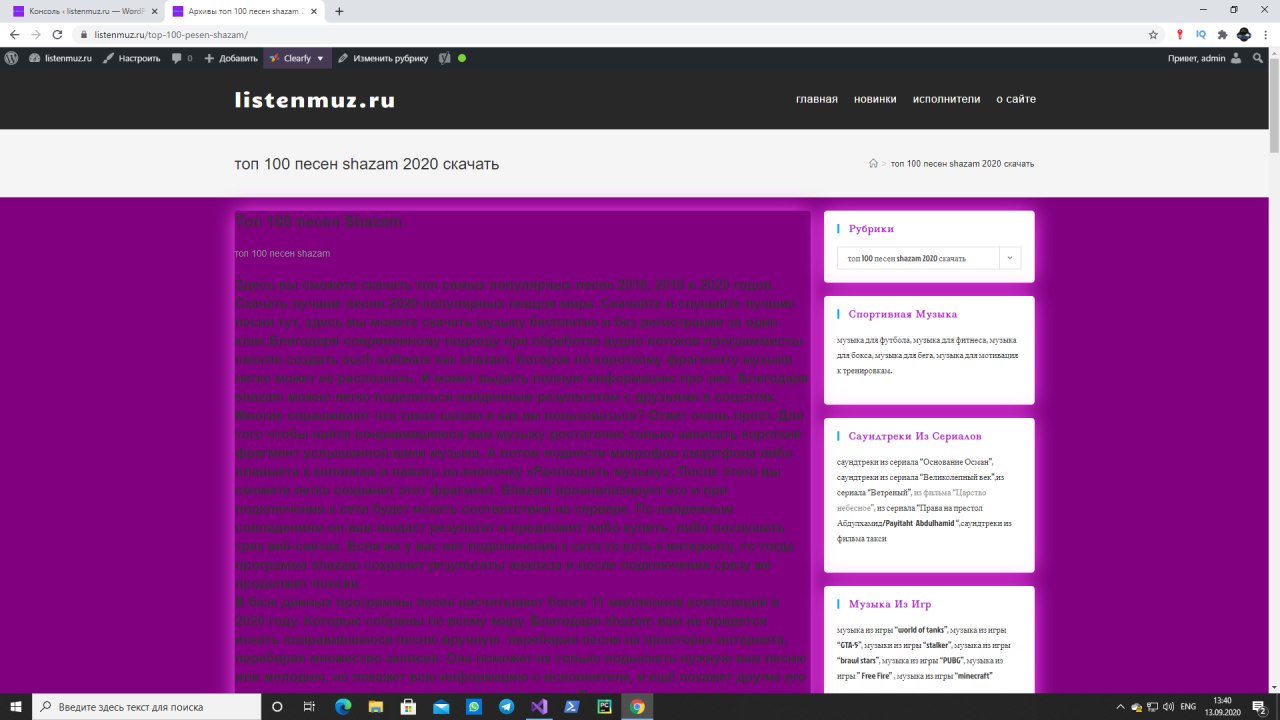
Task: Open the Рубрики category dropdown
Action: [929, 258]
